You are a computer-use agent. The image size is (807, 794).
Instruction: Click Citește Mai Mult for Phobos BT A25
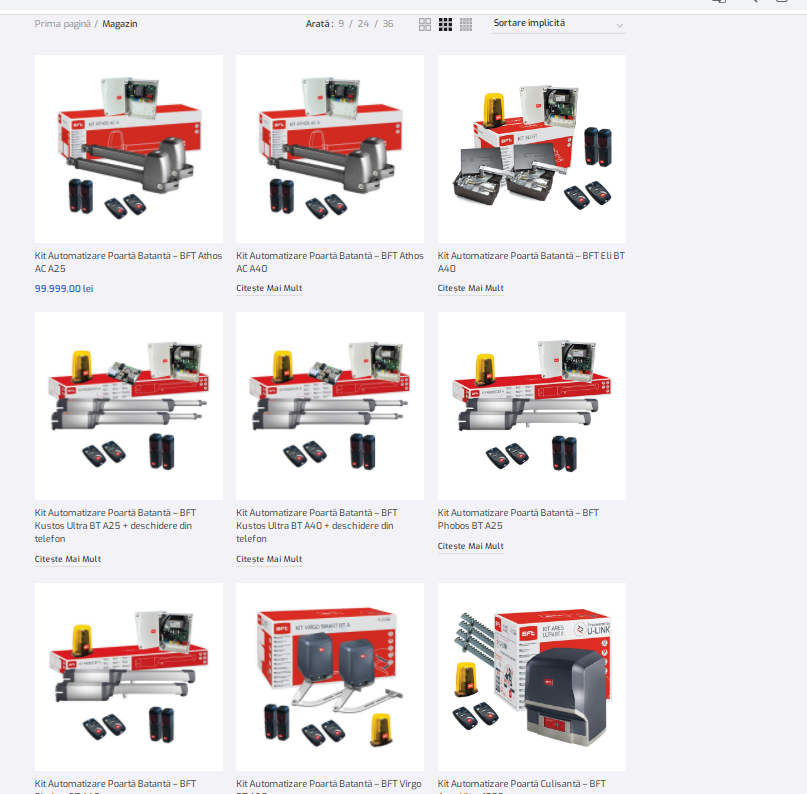pos(470,546)
